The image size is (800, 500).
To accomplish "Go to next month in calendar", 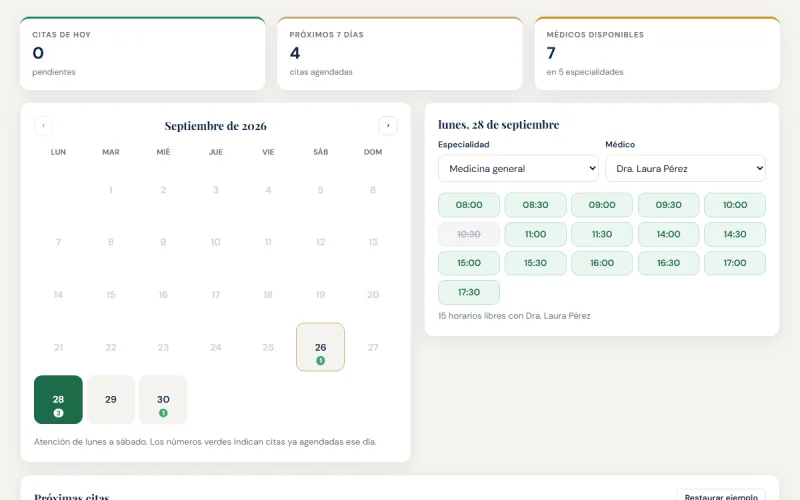I will 388,126.
